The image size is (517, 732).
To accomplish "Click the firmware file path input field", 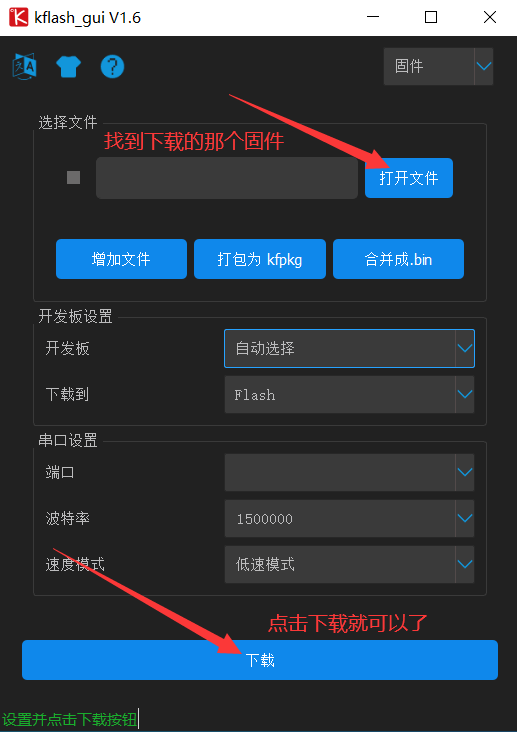I will 227,178.
